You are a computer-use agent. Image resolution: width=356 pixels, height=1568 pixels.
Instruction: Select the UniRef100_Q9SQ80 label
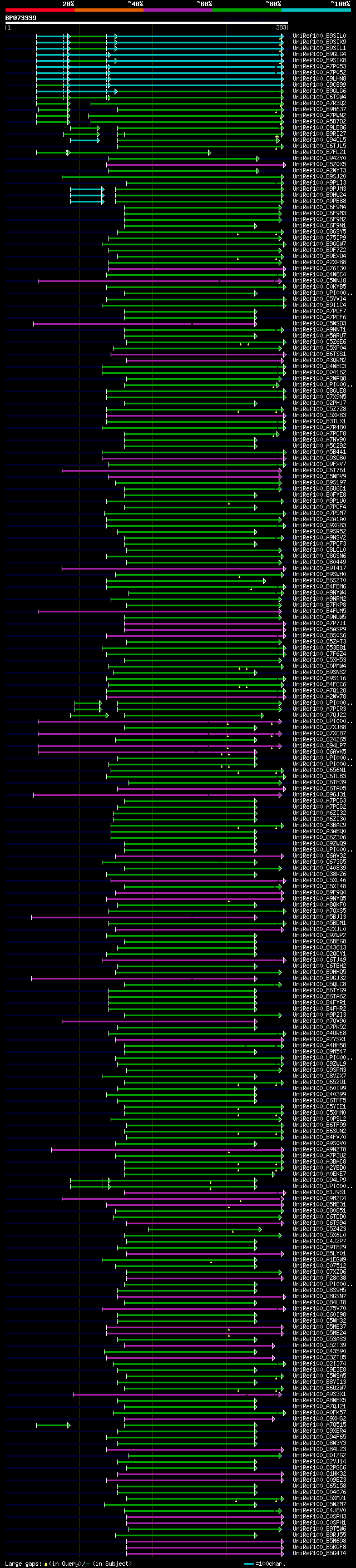(319, 458)
